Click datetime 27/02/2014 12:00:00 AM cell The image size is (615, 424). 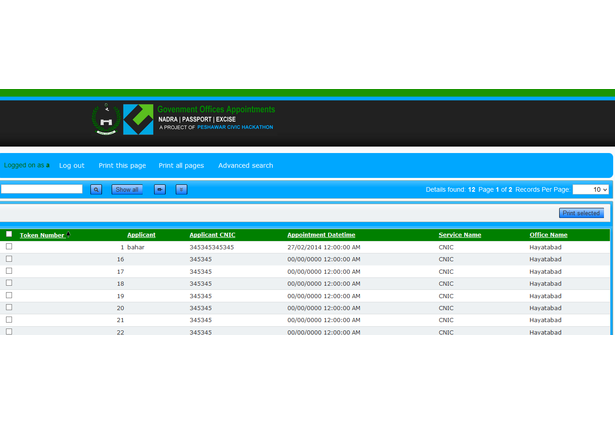coord(324,247)
